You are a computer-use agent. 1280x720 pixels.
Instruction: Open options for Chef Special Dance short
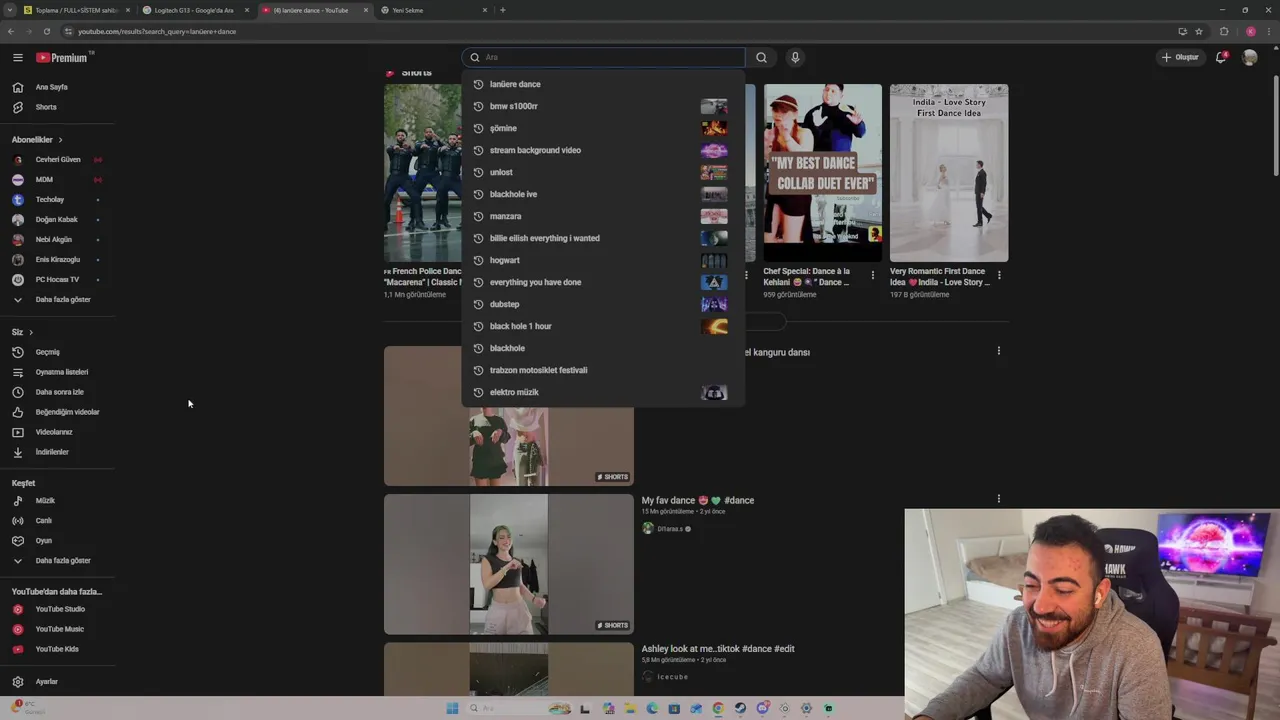[873, 275]
